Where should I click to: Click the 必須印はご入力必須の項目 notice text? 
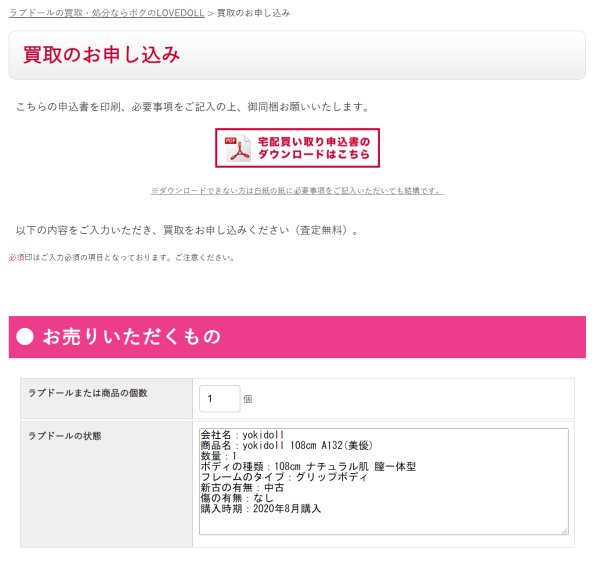[x=121, y=258]
